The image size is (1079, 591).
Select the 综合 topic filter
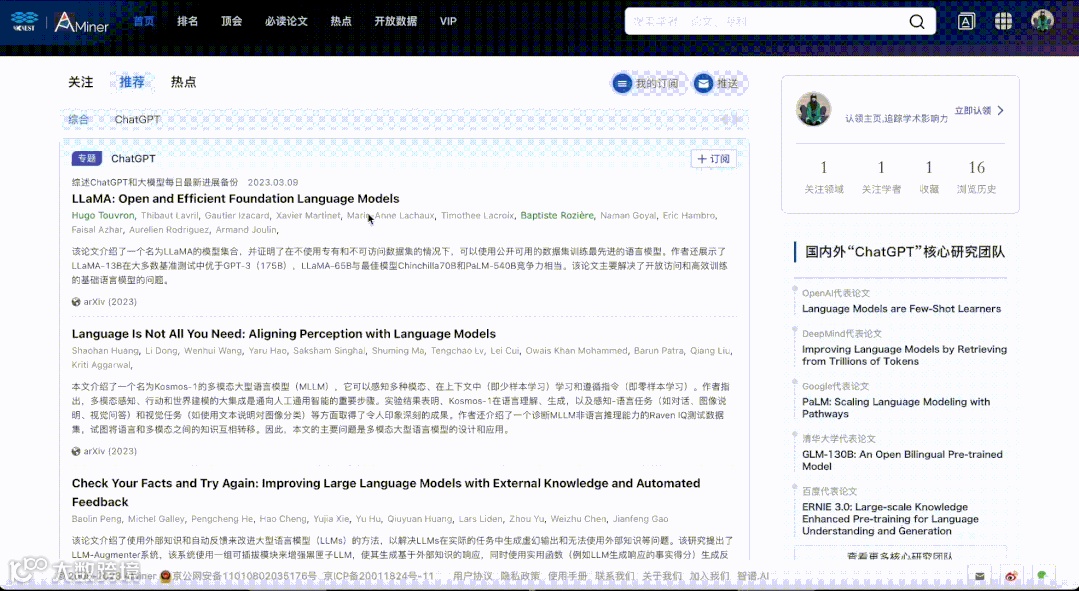(78, 119)
